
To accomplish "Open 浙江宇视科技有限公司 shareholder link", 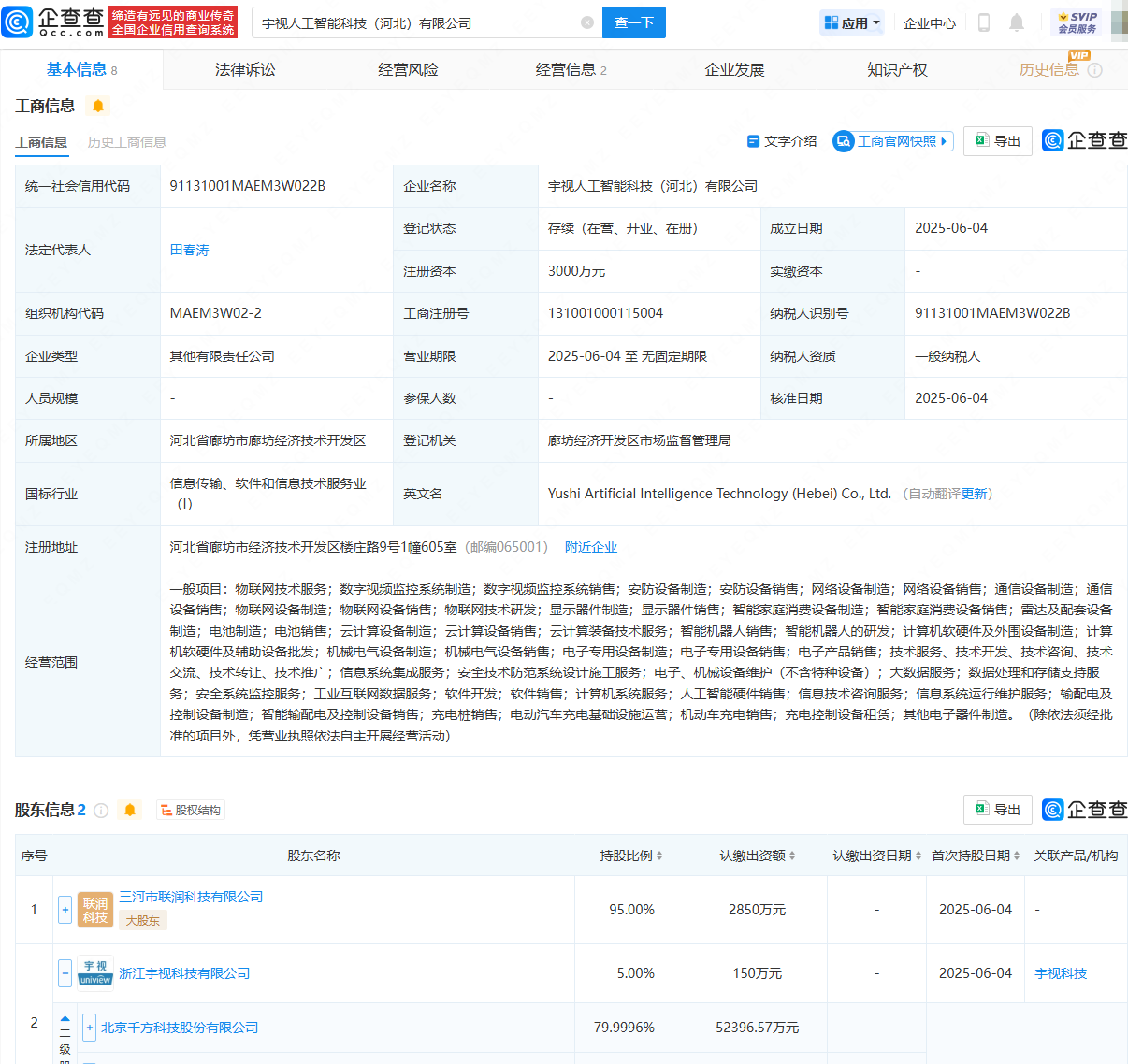I will pyautogui.click(x=184, y=973).
